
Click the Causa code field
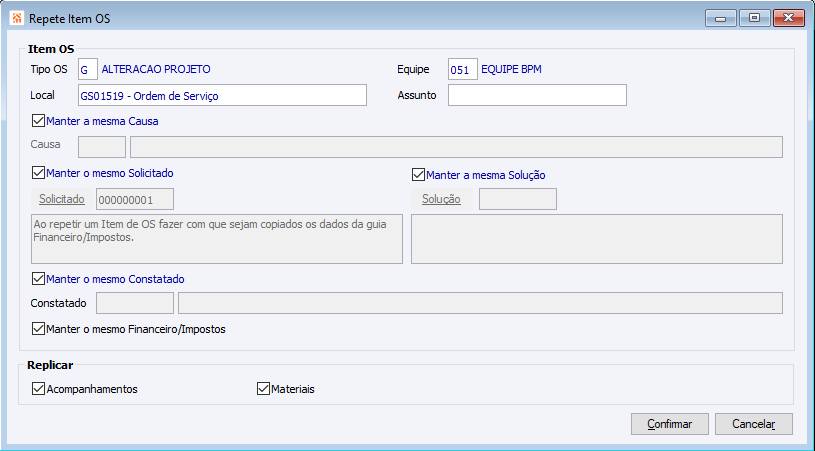point(102,147)
